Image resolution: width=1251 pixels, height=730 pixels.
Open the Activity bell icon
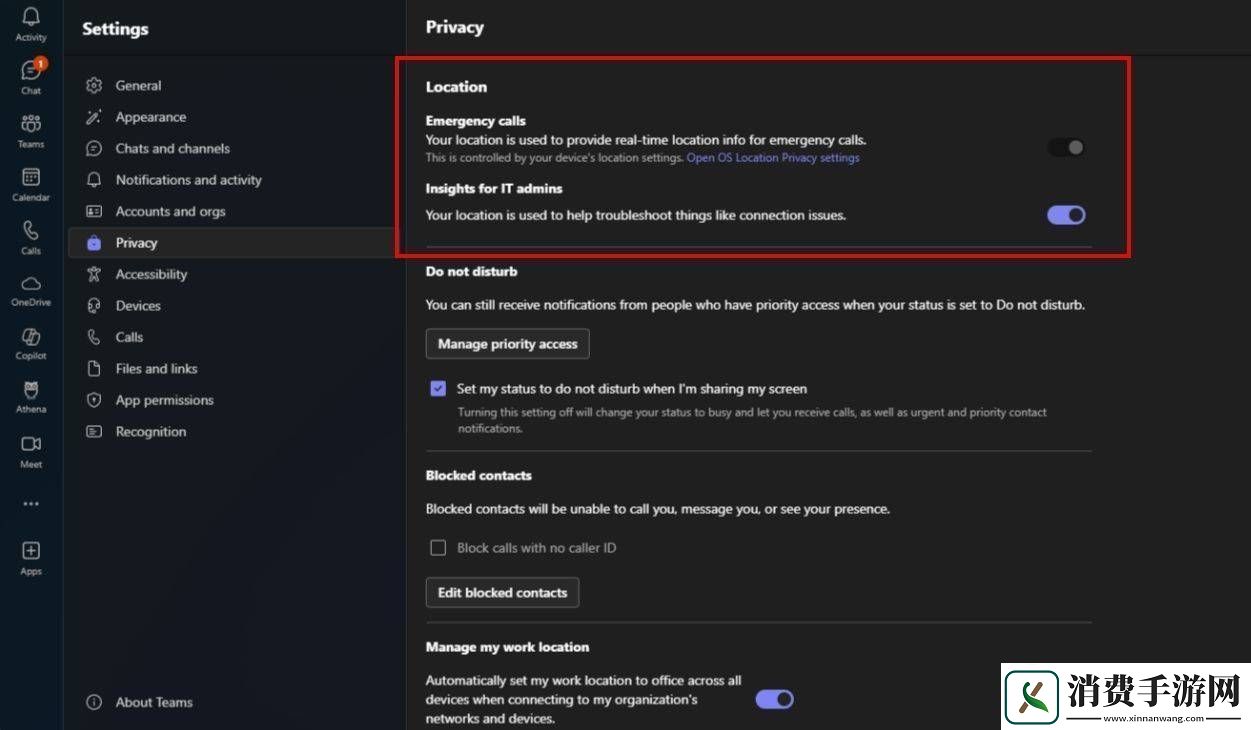(x=31, y=18)
